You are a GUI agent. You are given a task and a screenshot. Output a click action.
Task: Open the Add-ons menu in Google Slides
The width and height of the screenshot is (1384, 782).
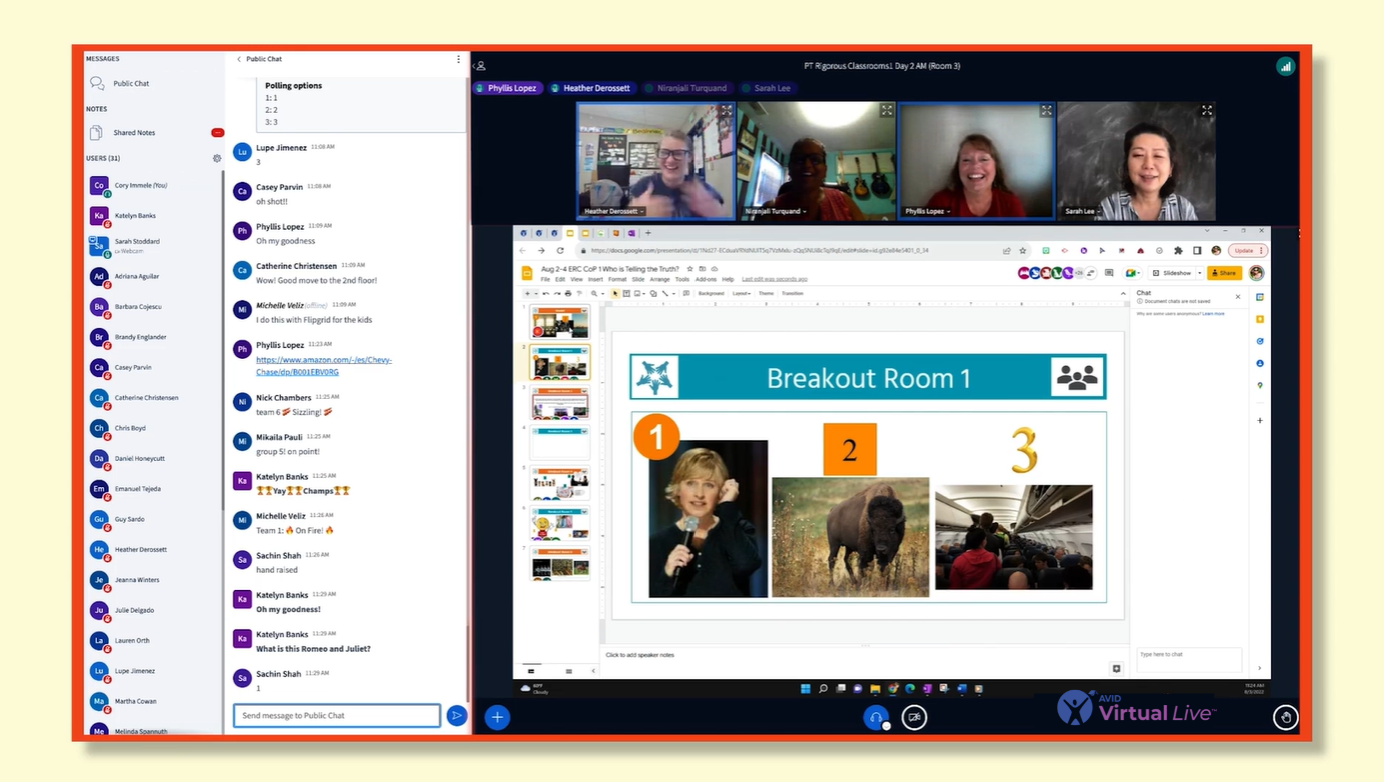(706, 279)
